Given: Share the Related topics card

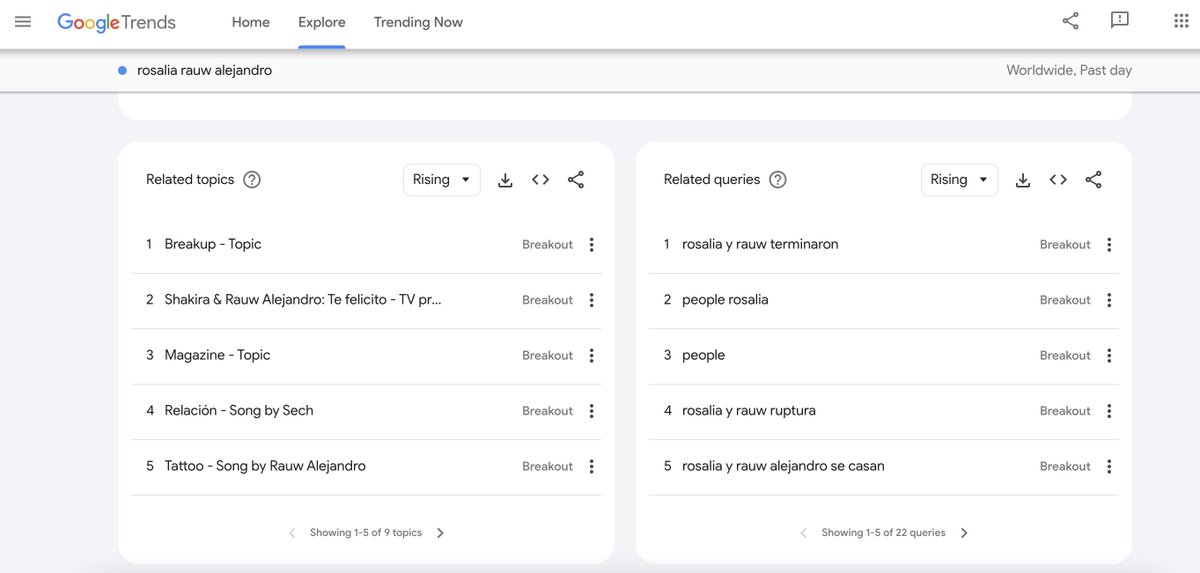Looking at the screenshot, I should pos(576,180).
